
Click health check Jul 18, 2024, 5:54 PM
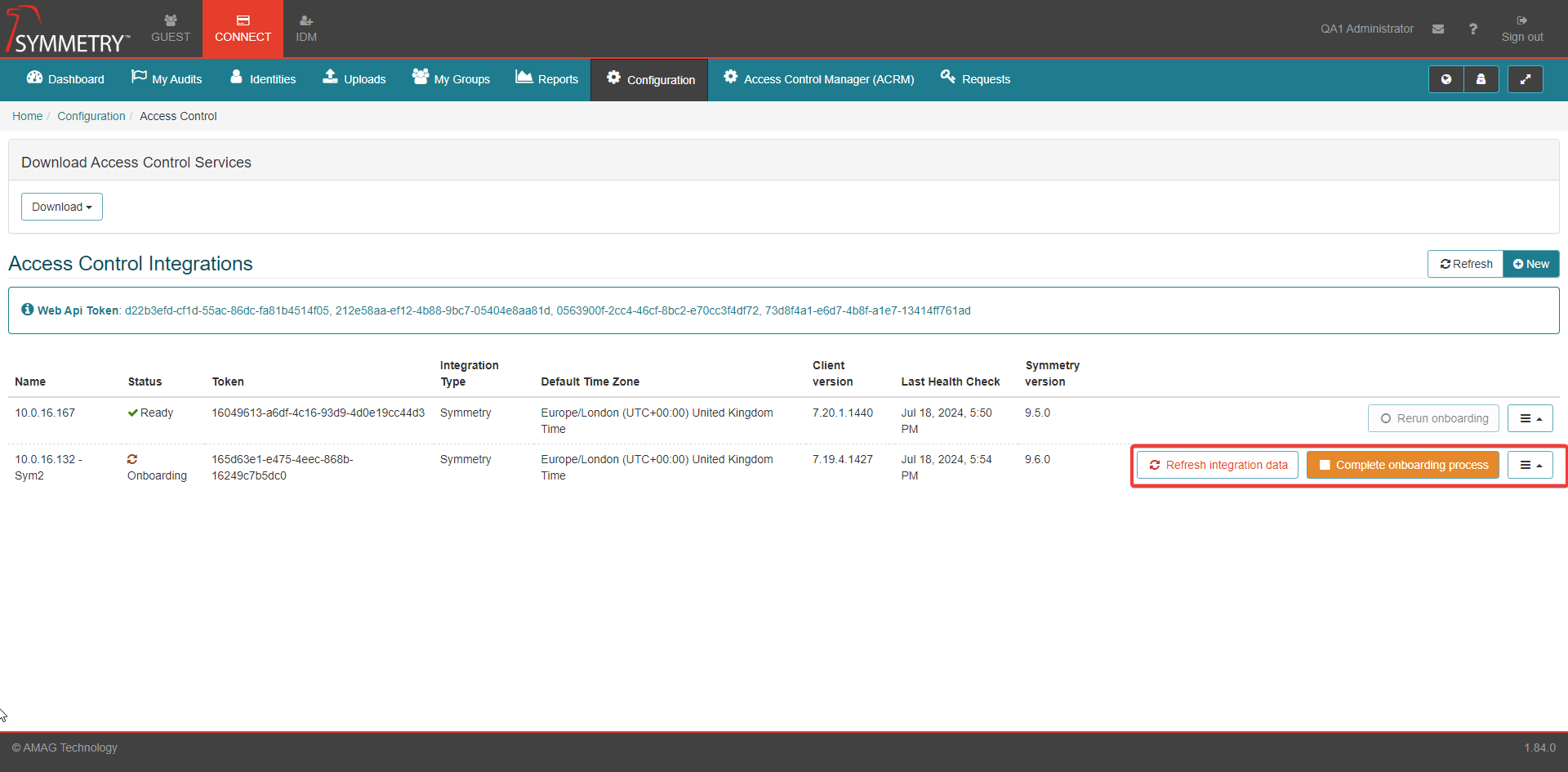[x=947, y=467]
